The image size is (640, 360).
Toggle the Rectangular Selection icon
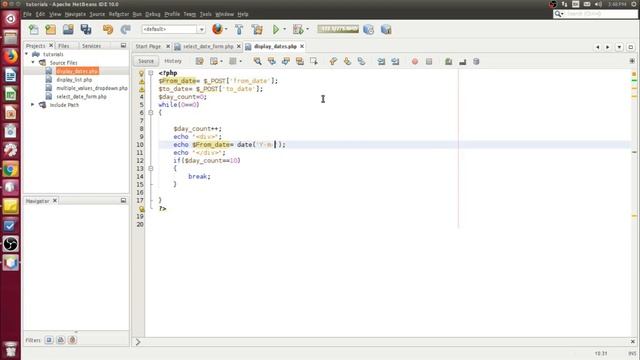coord(313,61)
